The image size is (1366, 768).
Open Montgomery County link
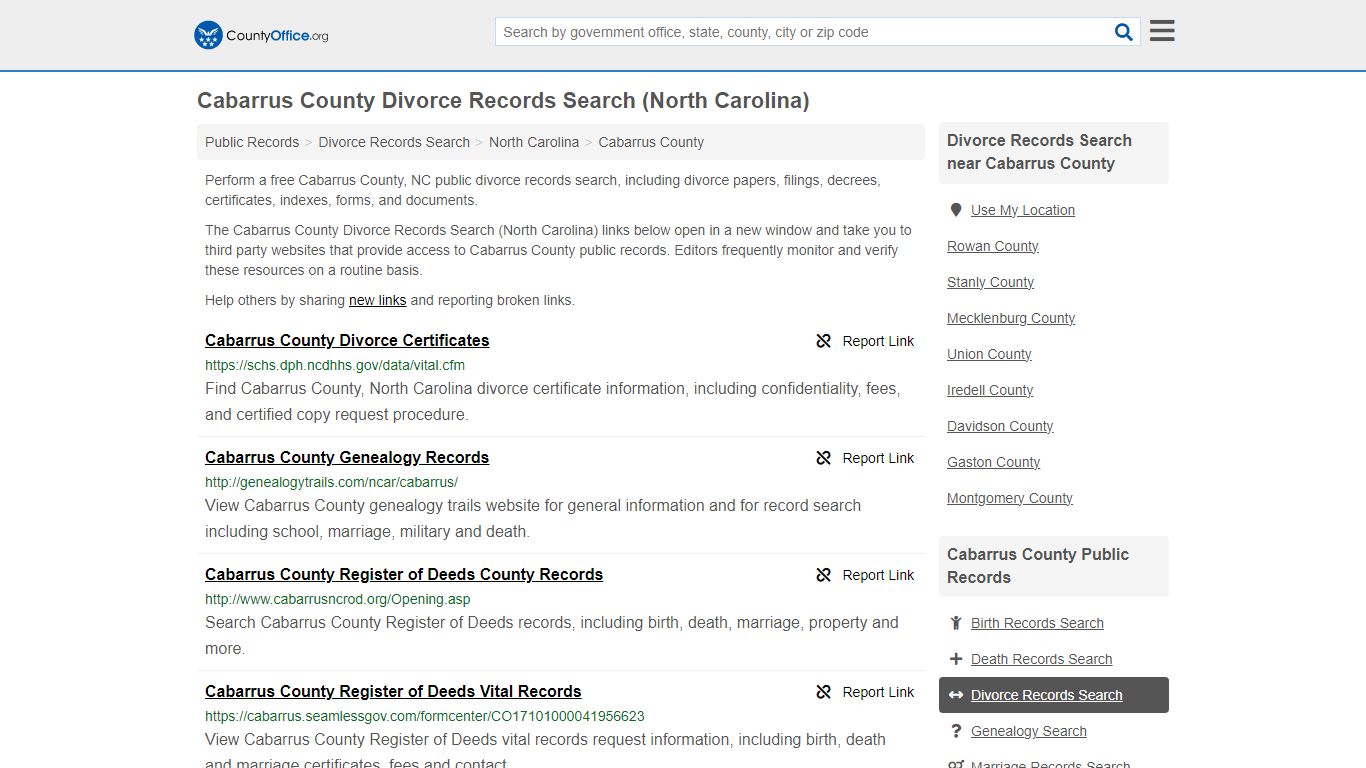1010,498
